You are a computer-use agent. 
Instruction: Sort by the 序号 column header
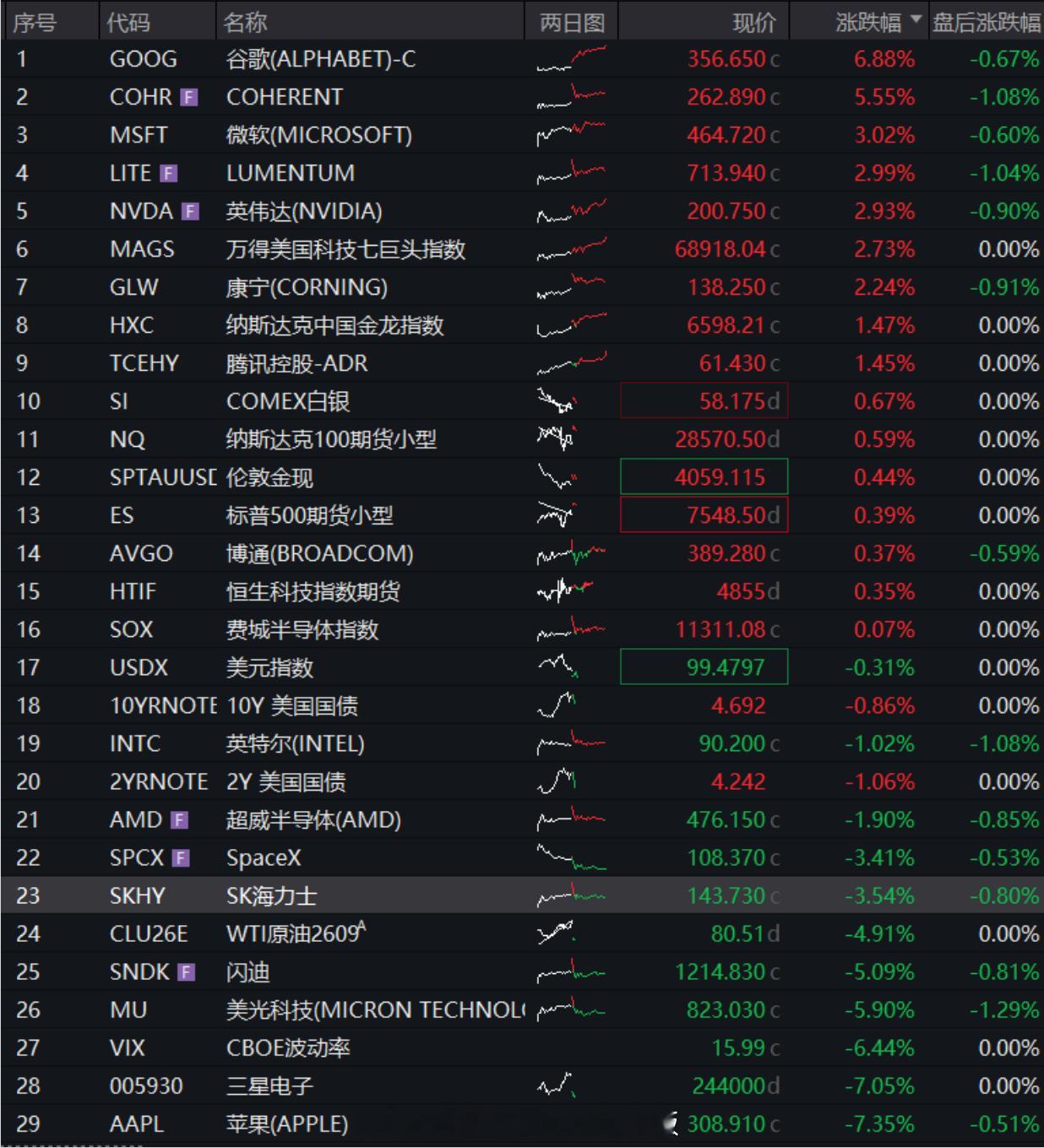click(x=35, y=23)
